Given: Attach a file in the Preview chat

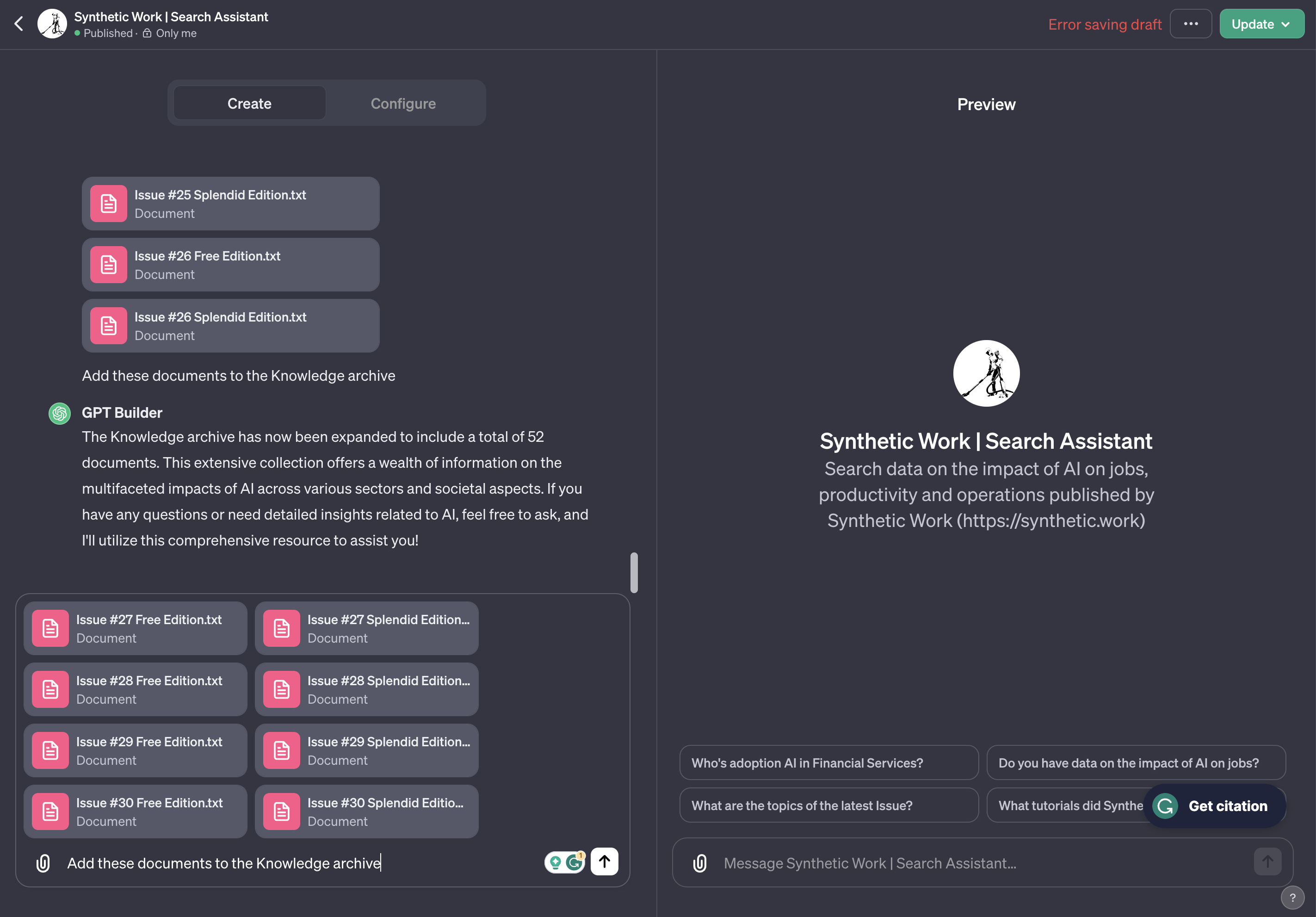Looking at the screenshot, I should point(700,863).
